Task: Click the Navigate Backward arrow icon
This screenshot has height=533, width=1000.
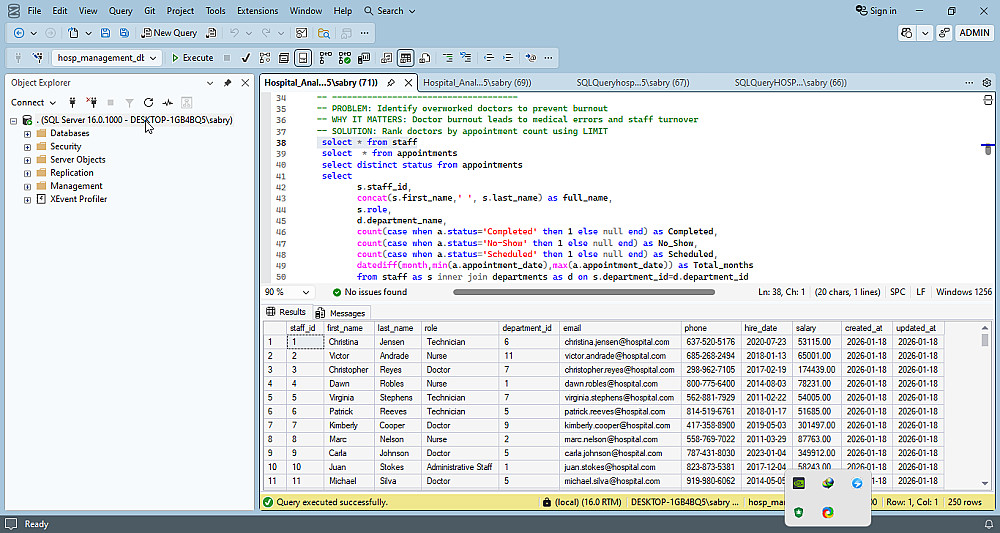Action: tap(19, 33)
